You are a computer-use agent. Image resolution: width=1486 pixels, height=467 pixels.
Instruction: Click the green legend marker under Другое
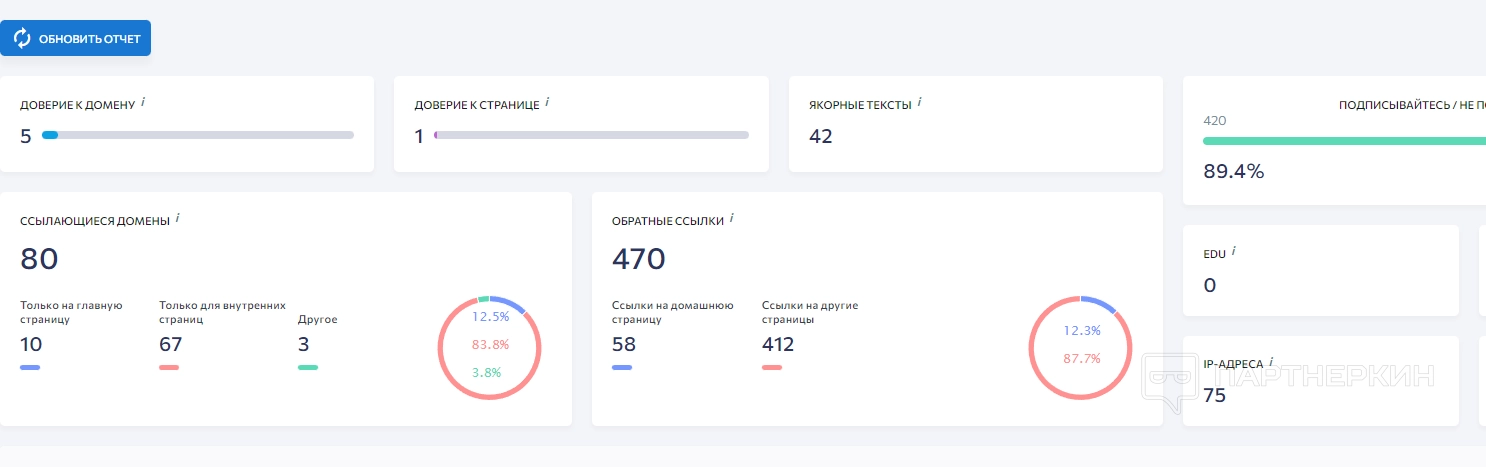coord(308,368)
